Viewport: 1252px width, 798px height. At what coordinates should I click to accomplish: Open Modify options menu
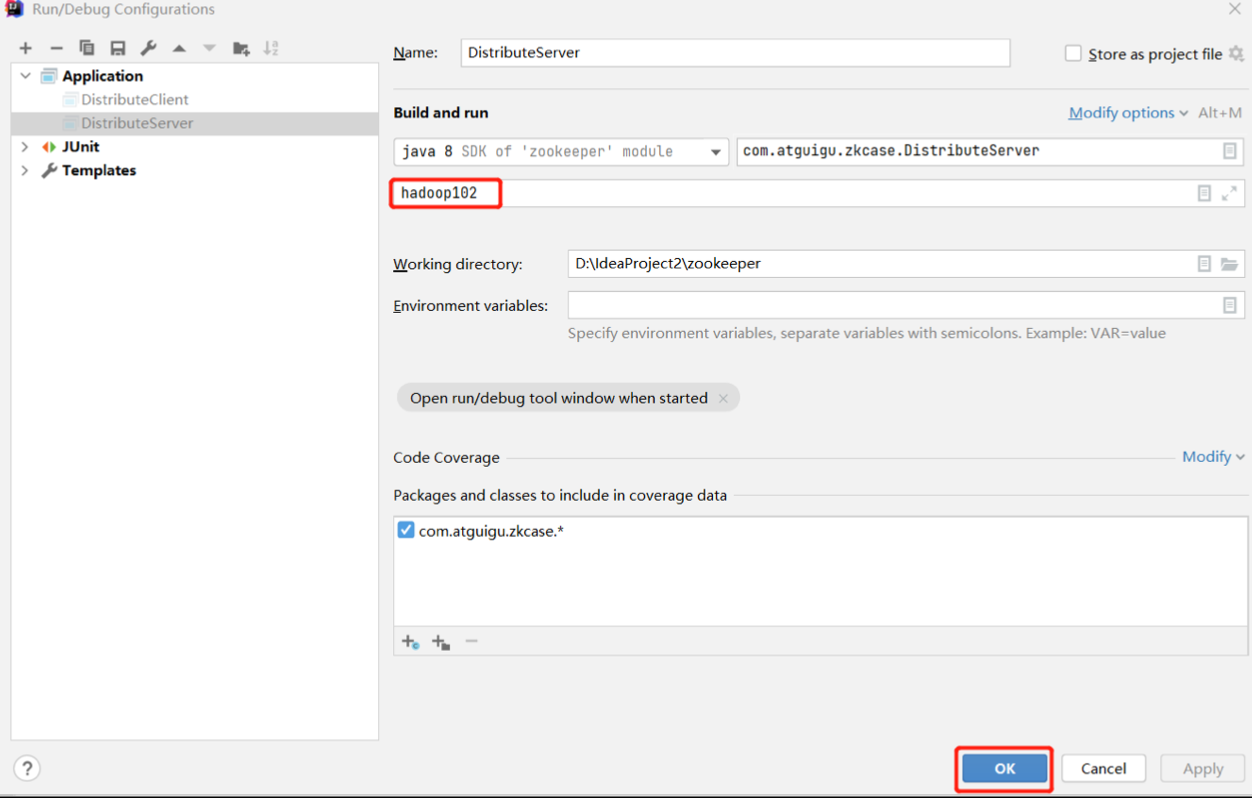point(1128,113)
